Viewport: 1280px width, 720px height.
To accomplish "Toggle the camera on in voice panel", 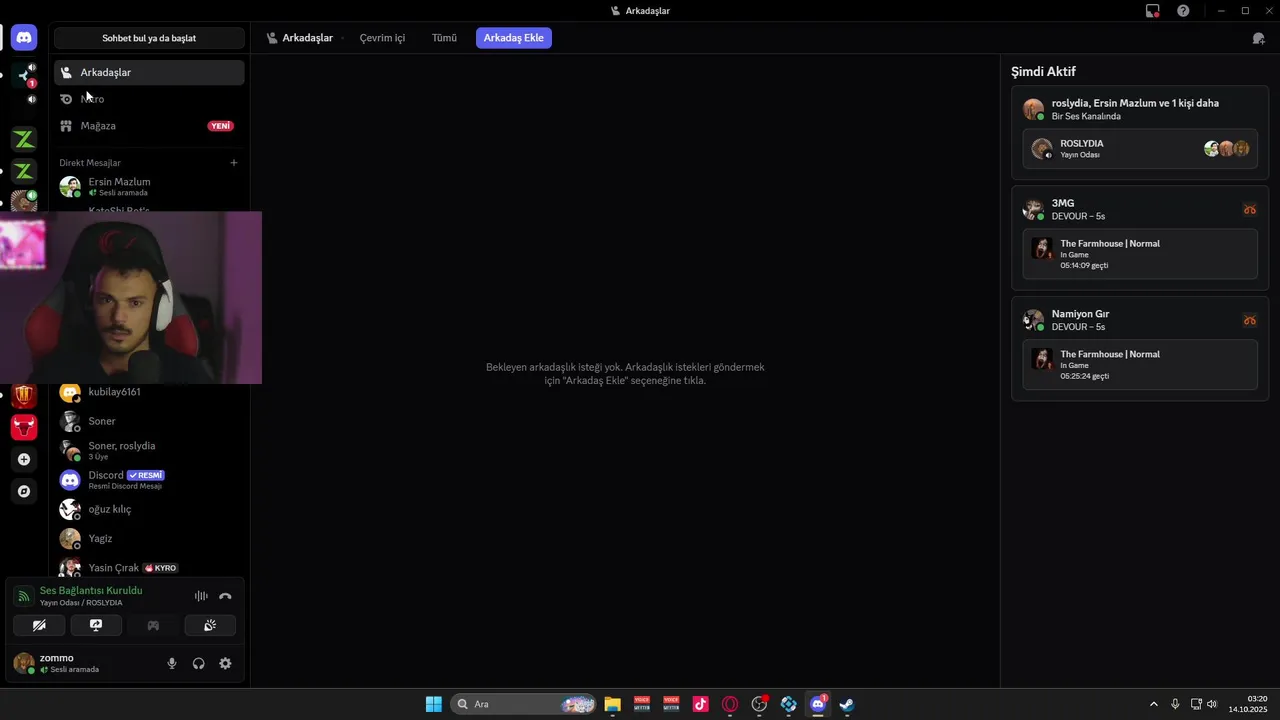I will coord(39,625).
